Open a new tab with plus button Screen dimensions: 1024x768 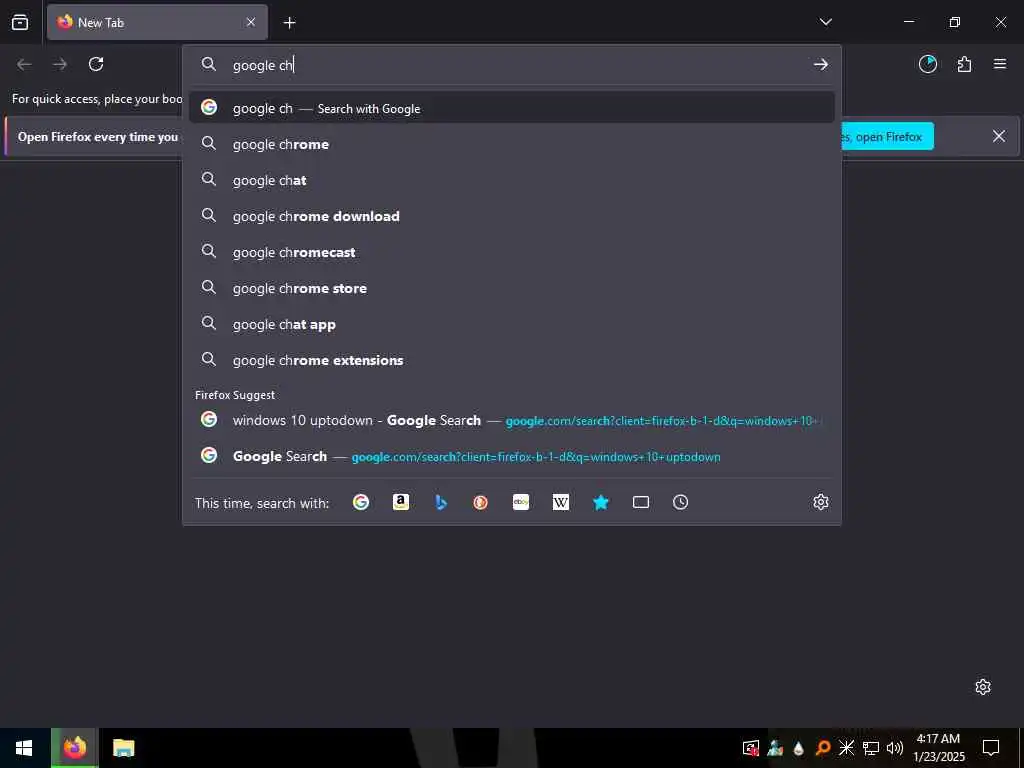tap(289, 23)
